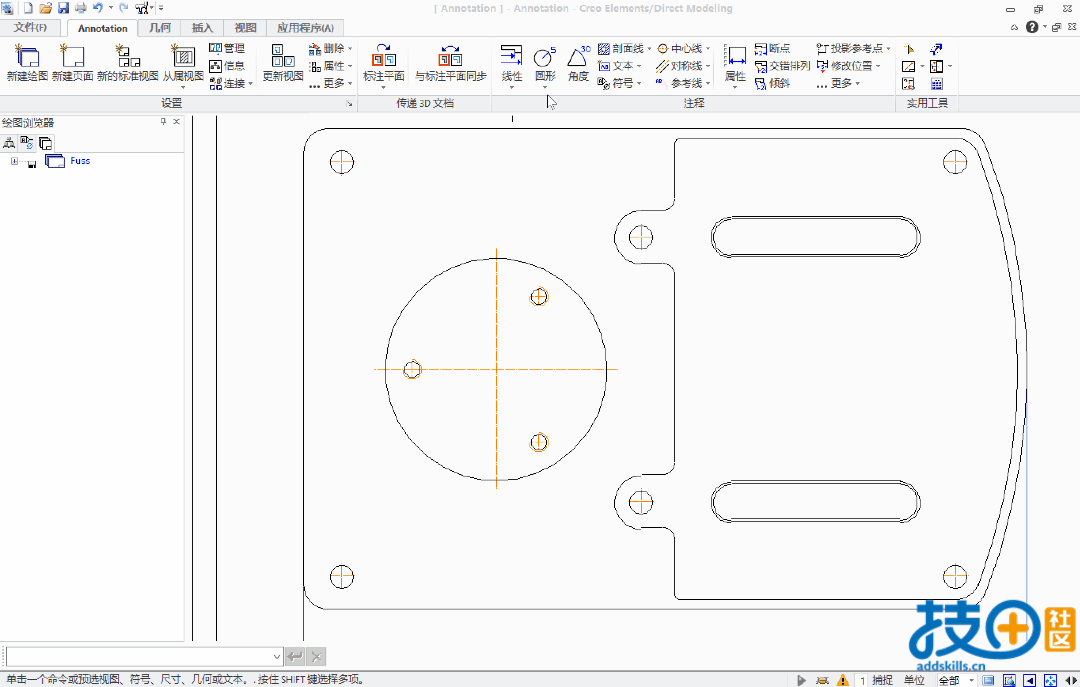Click first tab icon in 绘图浏览器 panel
Viewport: 1080px width, 687px height.
point(9,143)
